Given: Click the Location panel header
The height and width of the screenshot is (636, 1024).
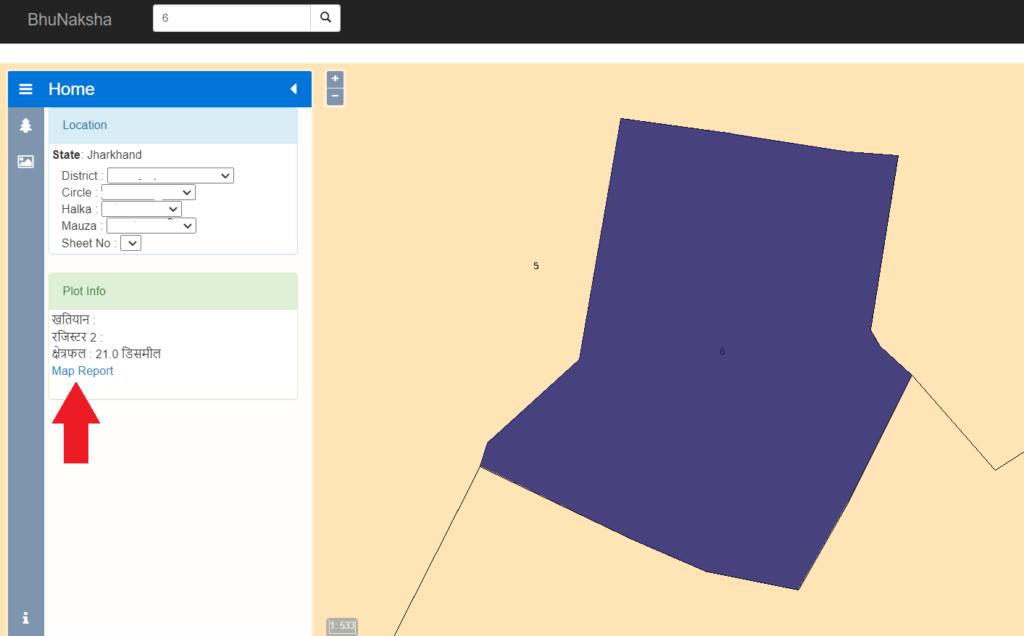Looking at the screenshot, I should click(173, 125).
